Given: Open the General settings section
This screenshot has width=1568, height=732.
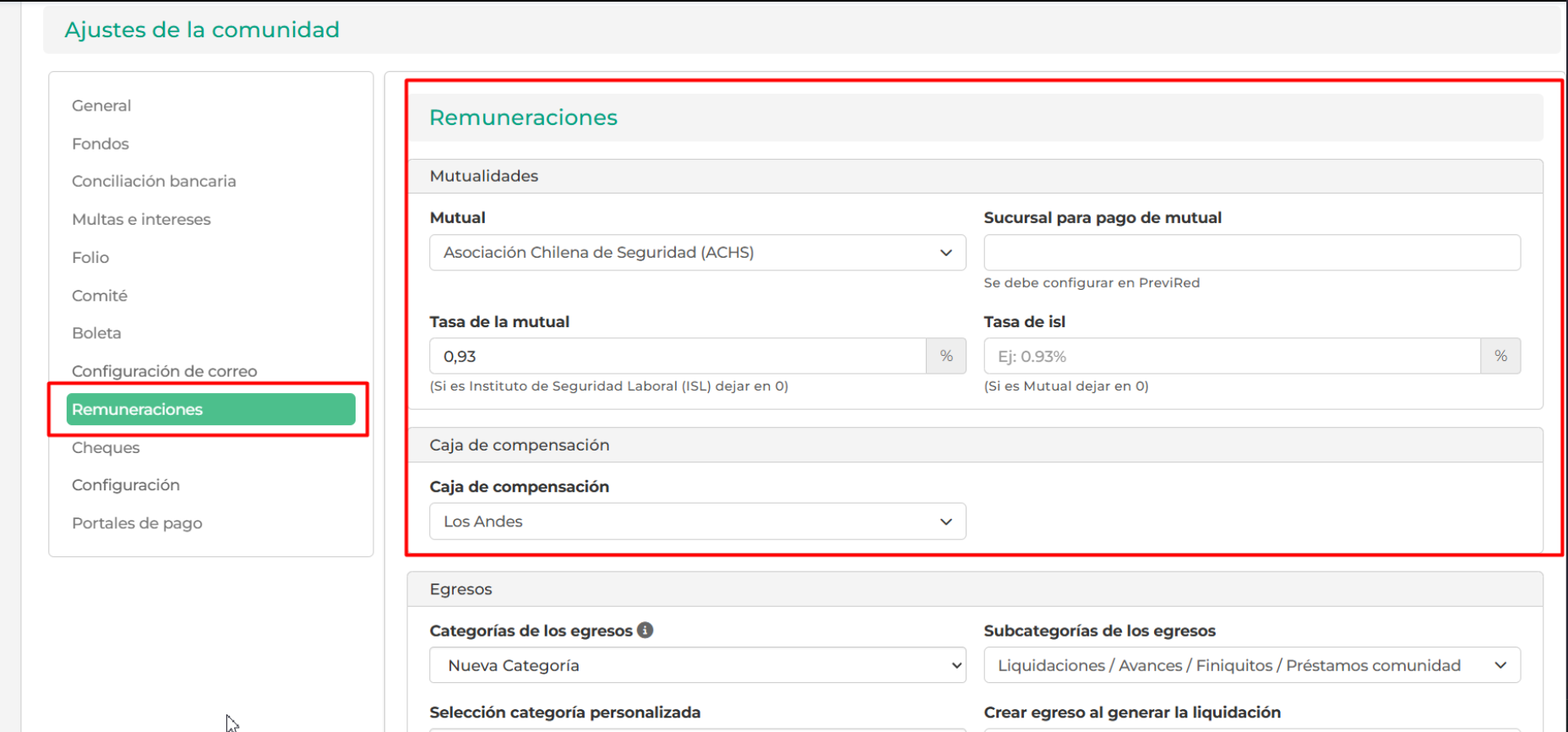Looking at the screenshot, I should (x=101, y=106).
